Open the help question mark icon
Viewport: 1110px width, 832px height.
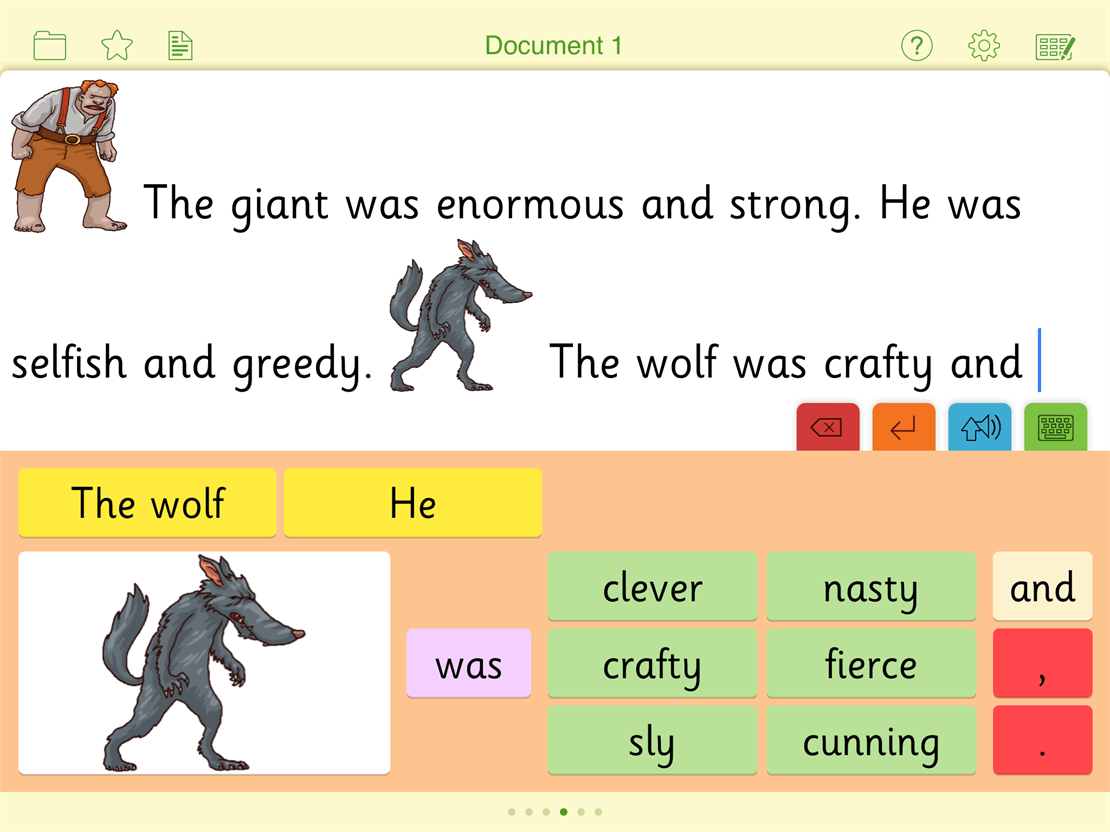[916, 46]
